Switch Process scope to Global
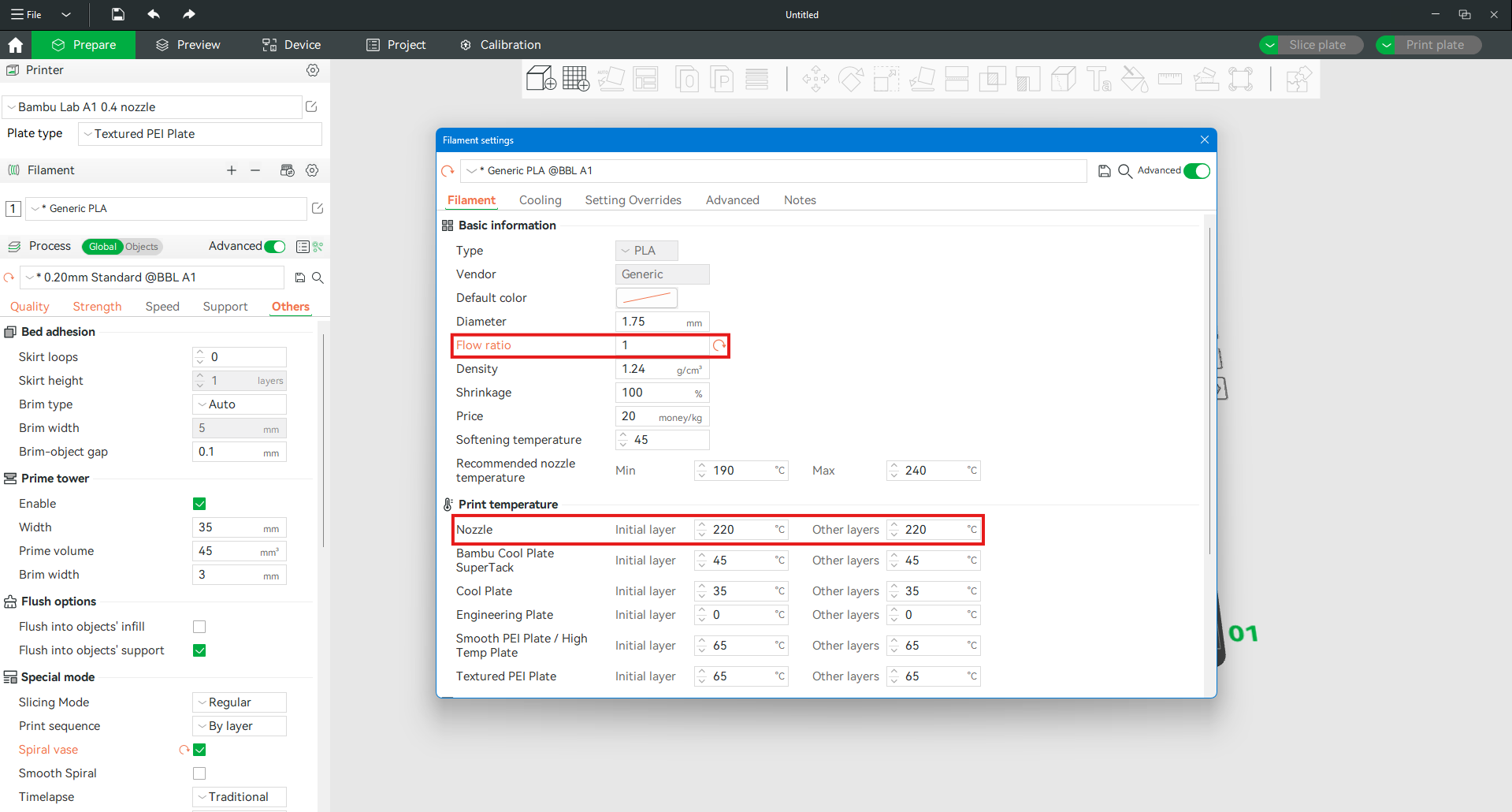Image resolution: width=1512 pixels, height=812 pixels. point(102,247)
